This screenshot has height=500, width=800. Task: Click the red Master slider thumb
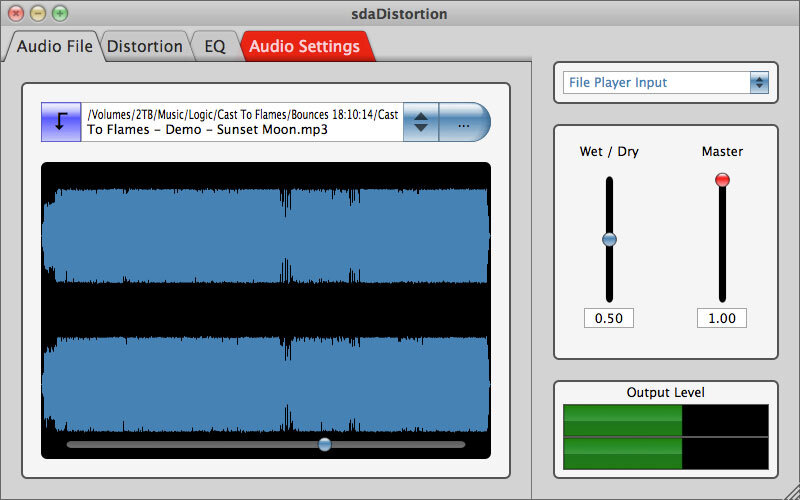[x=722, y=180]
